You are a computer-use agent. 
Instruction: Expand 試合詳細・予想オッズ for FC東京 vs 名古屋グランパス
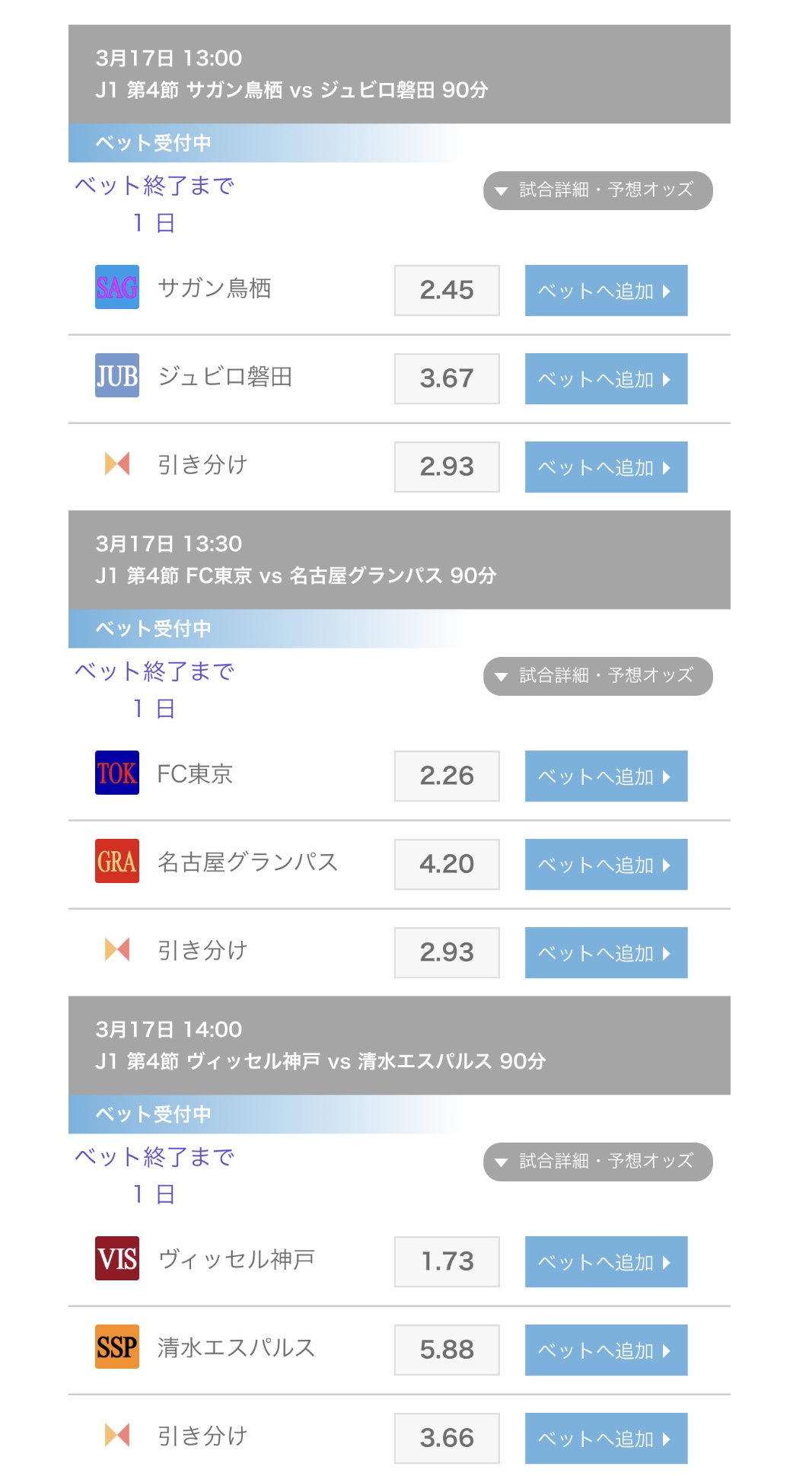[x=597, y=676]
